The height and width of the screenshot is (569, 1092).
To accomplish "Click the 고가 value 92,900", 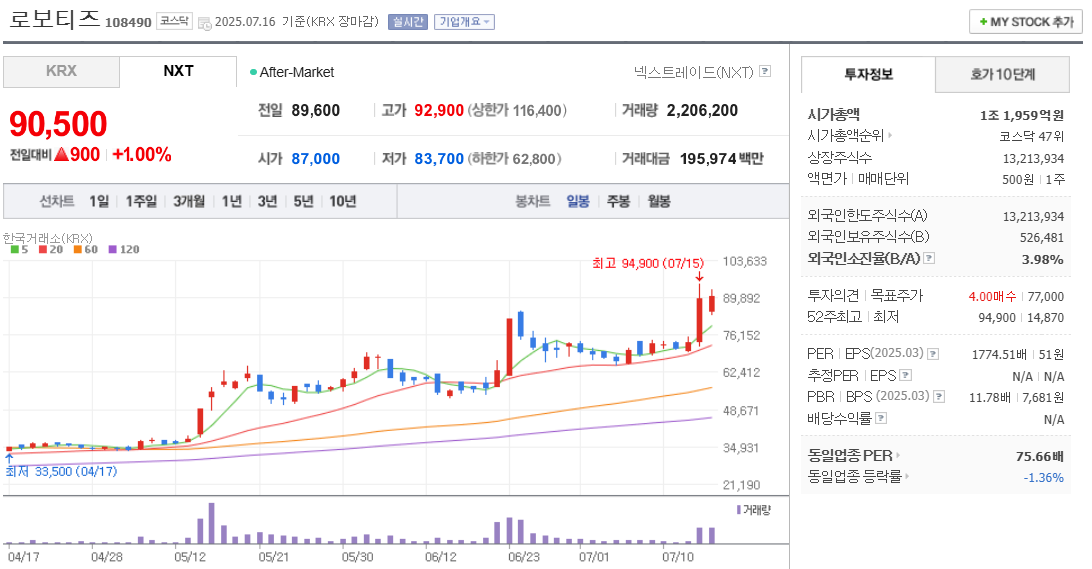I will pos(439,111).
